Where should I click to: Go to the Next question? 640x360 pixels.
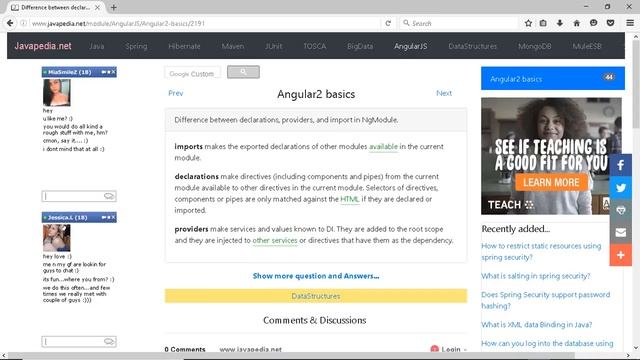444,93
